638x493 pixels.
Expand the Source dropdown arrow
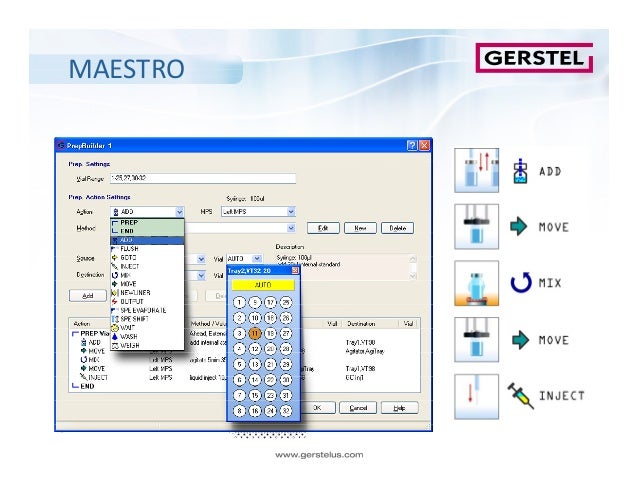(x=201, y=259)
